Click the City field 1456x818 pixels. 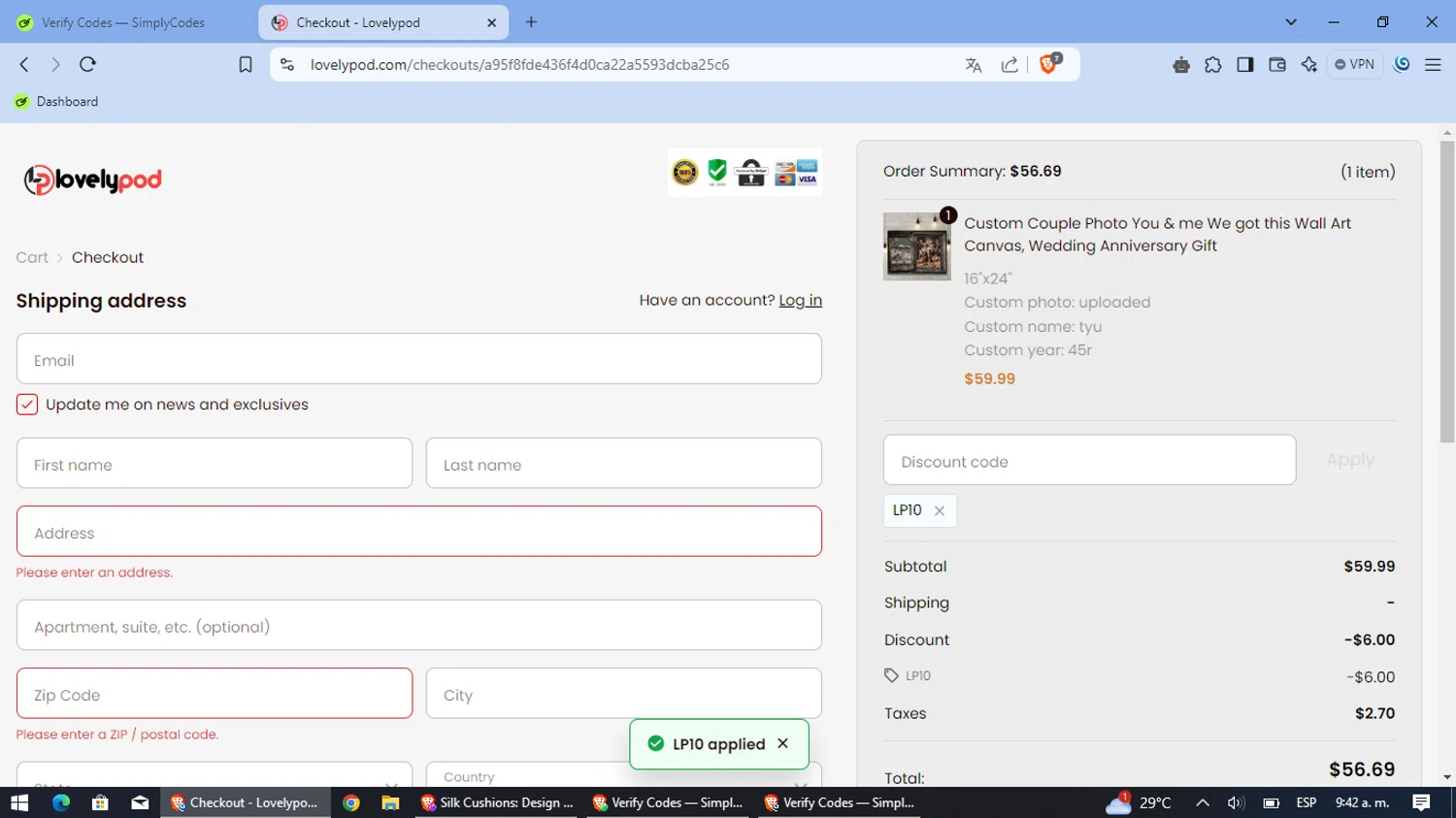pyautogui.click(x=624, y=694)
